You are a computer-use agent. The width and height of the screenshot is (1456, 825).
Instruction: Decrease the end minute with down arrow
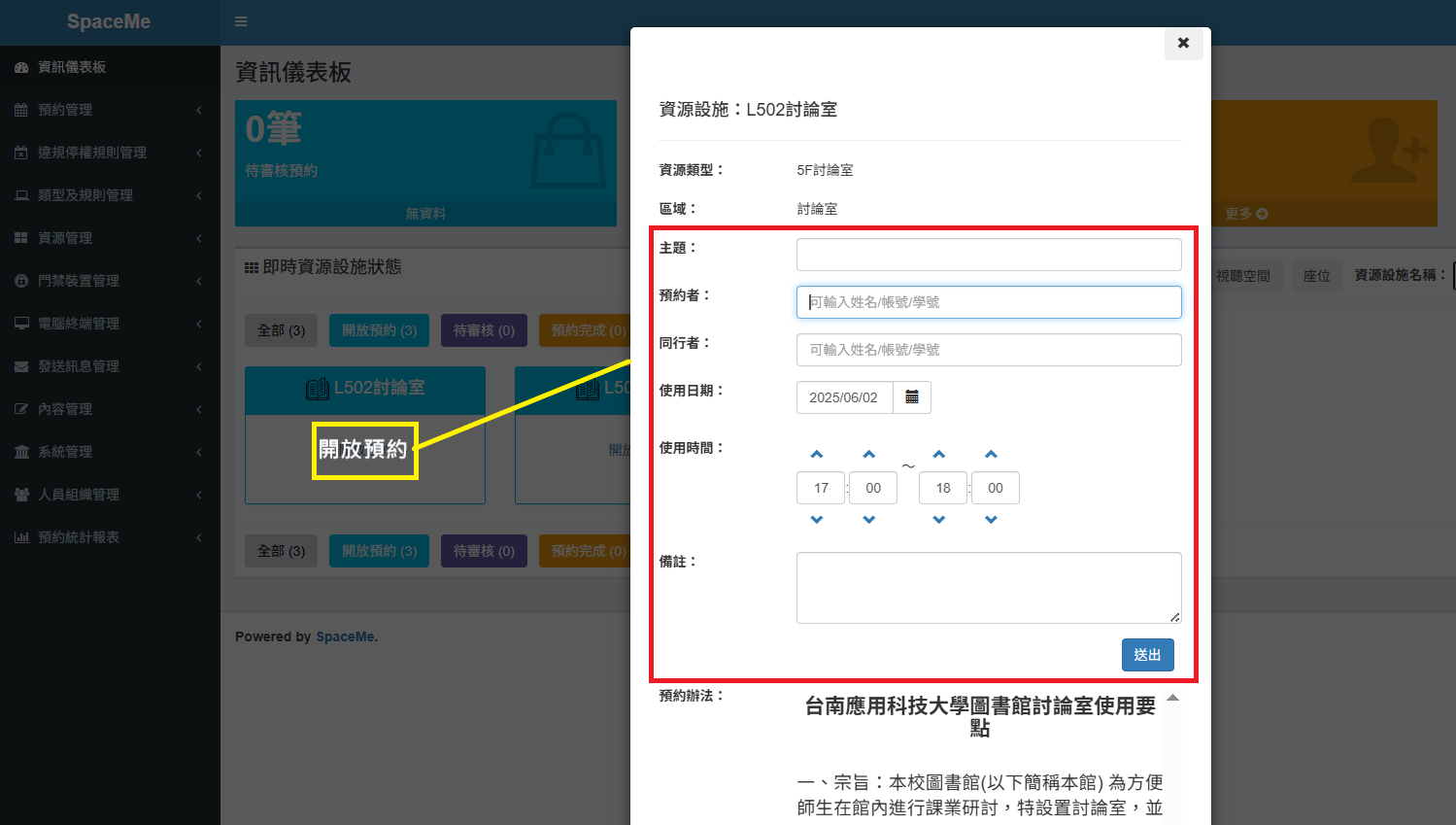coord(991,520)
